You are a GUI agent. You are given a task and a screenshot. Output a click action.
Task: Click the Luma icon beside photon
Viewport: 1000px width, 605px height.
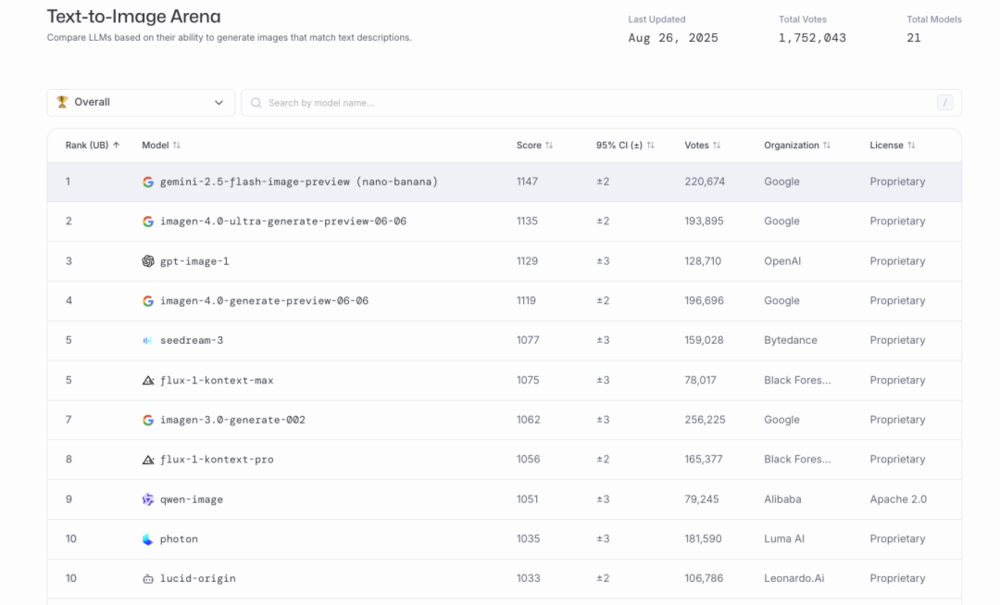click(148, 539)
